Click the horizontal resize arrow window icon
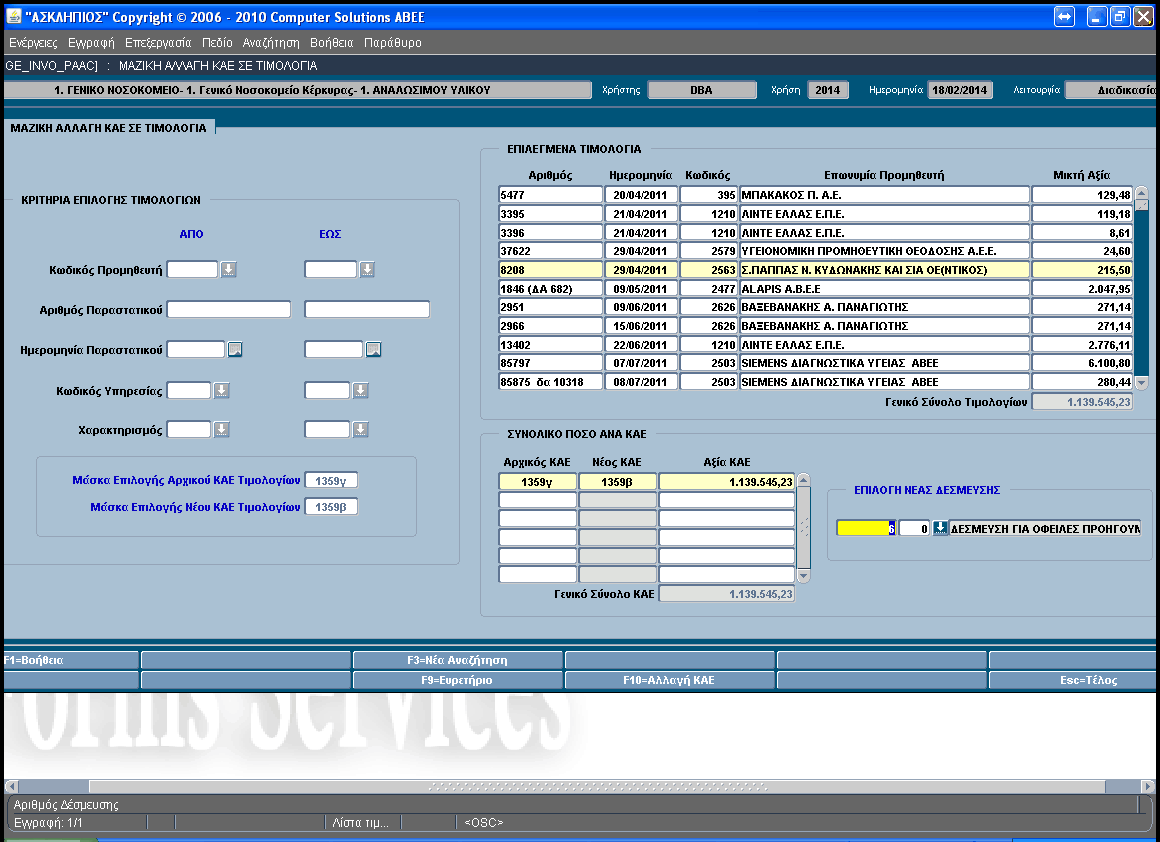 pos(1064,16)
